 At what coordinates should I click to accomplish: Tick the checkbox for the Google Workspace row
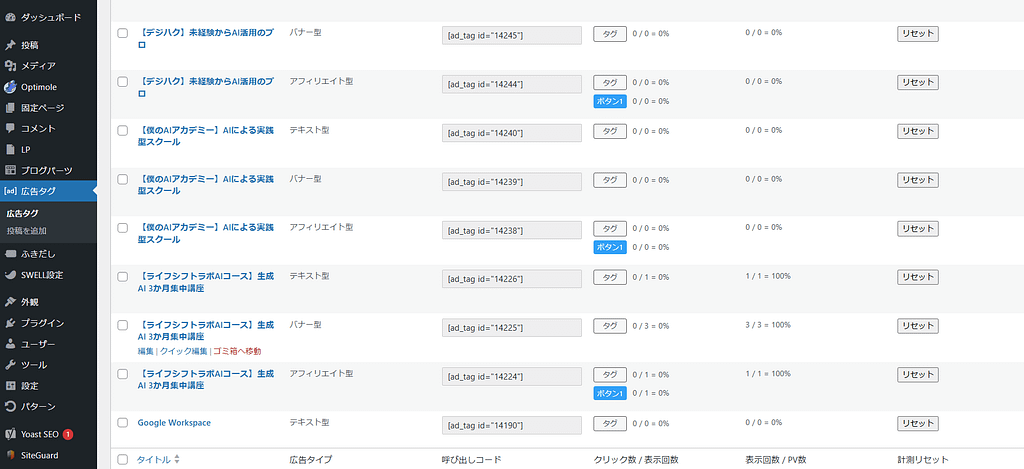coord(123,423)
